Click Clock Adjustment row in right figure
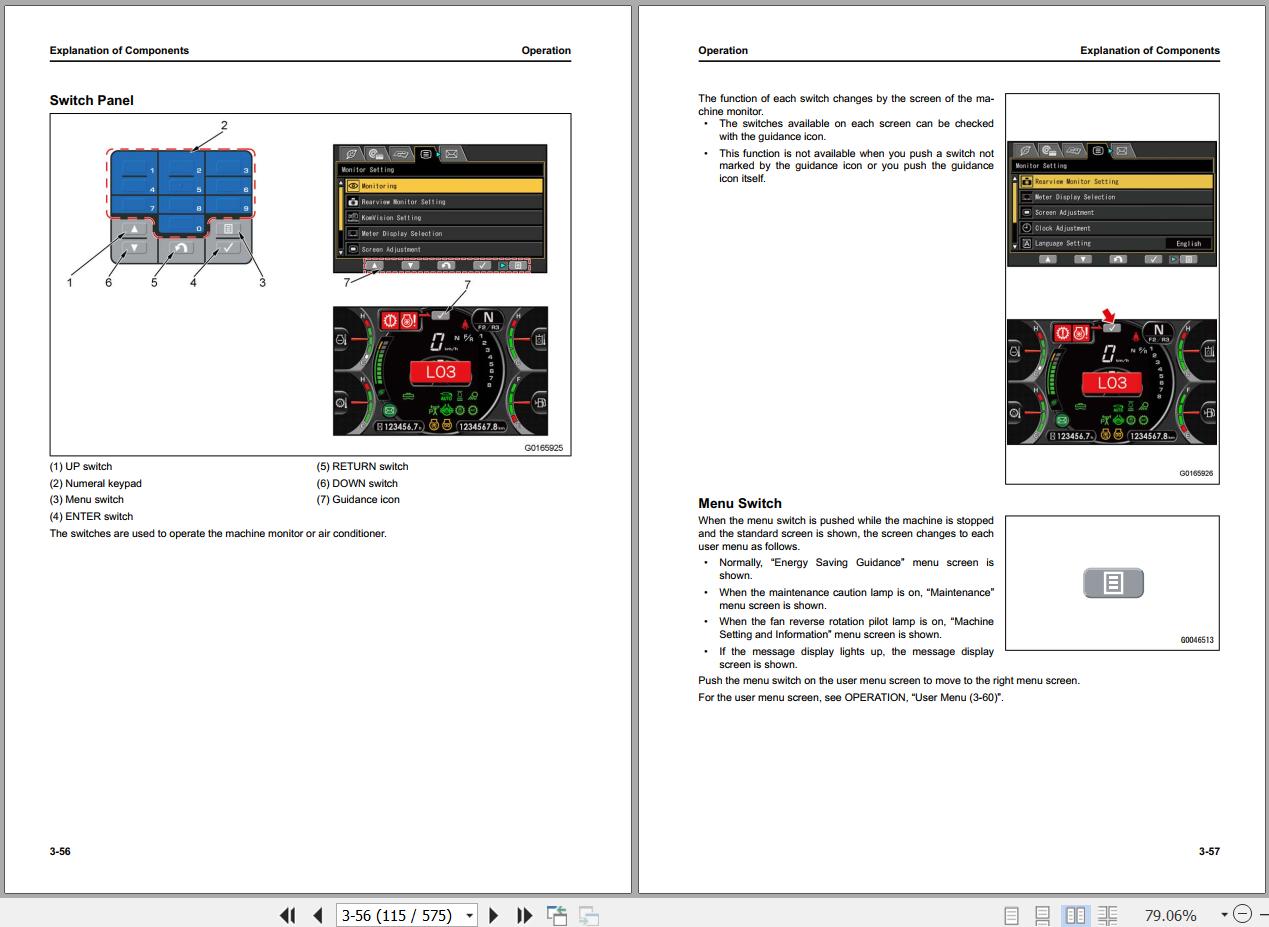 1115,228
